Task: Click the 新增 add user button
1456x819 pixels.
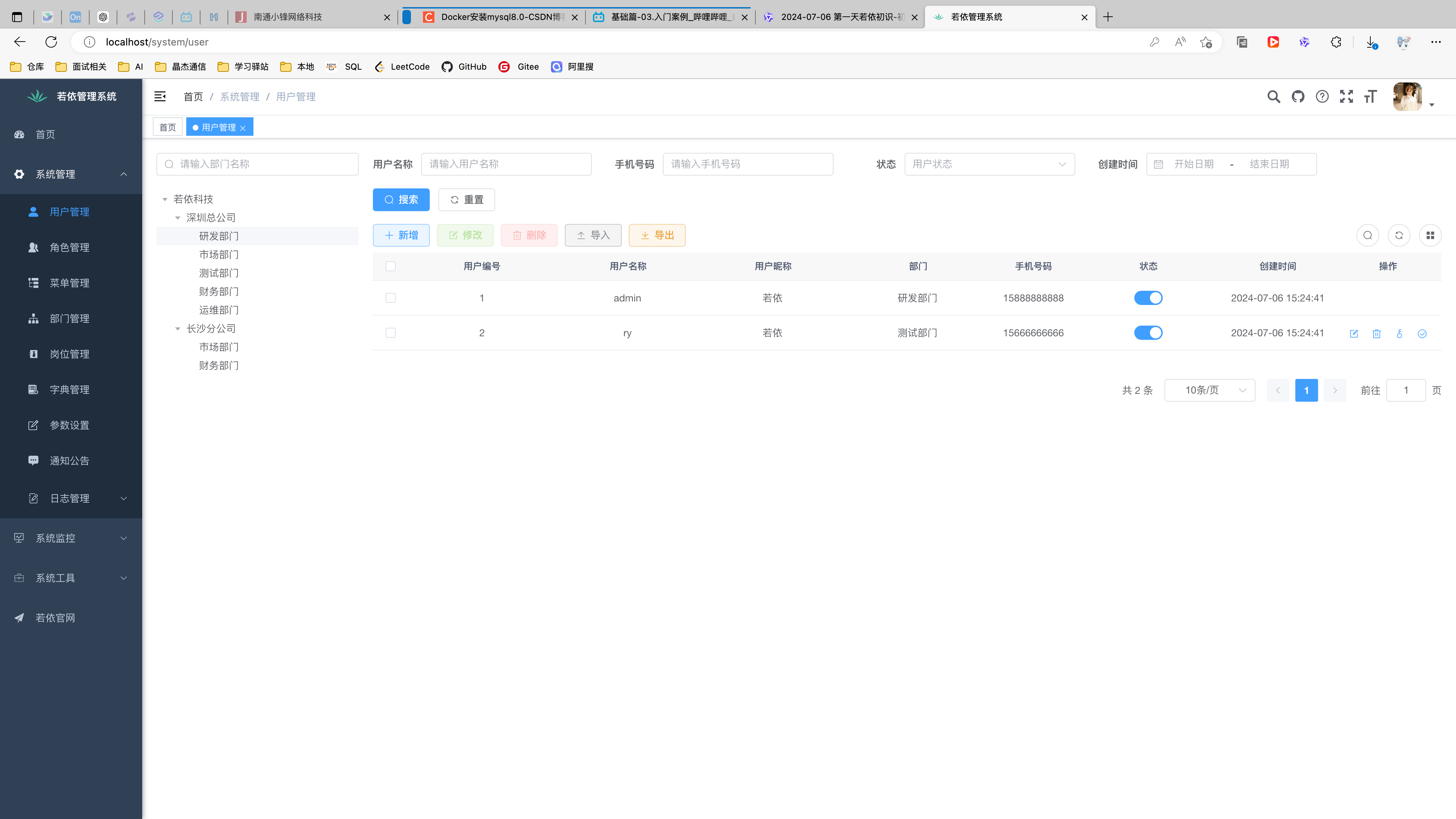Action: pyautogui.click(x=401, y=235)
